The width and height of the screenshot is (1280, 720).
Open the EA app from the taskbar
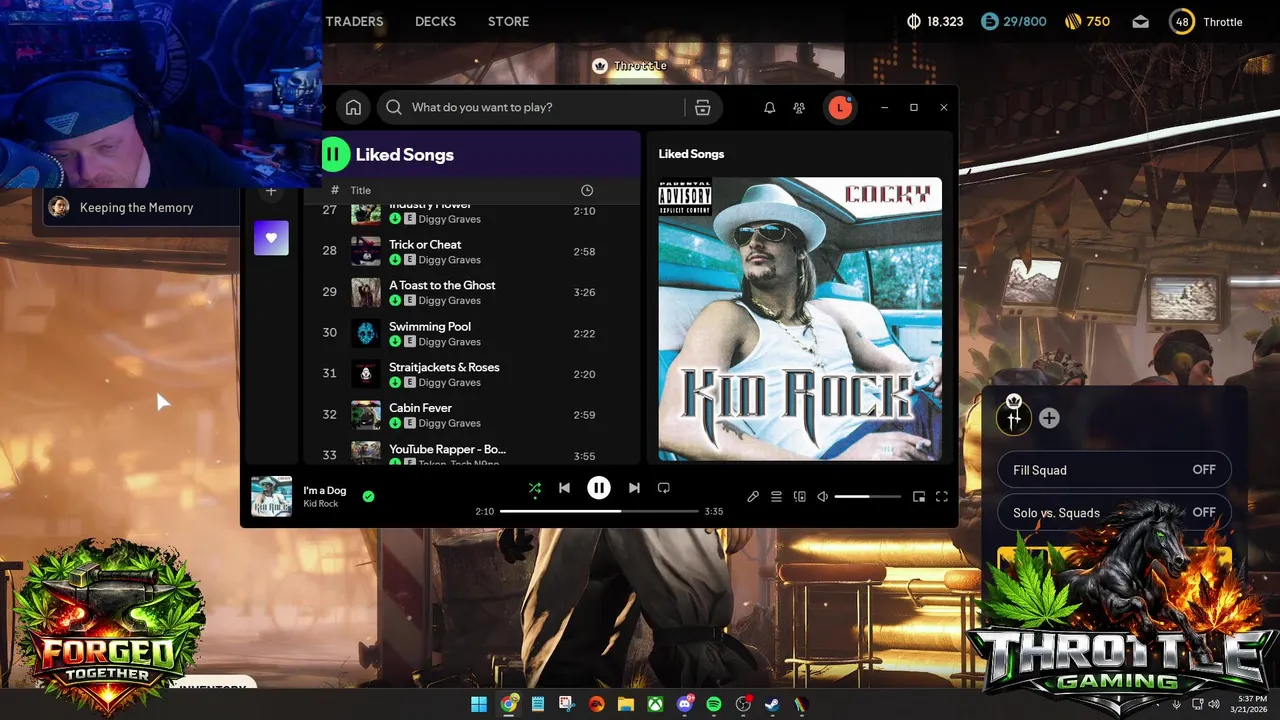click(x=597, y=704)
